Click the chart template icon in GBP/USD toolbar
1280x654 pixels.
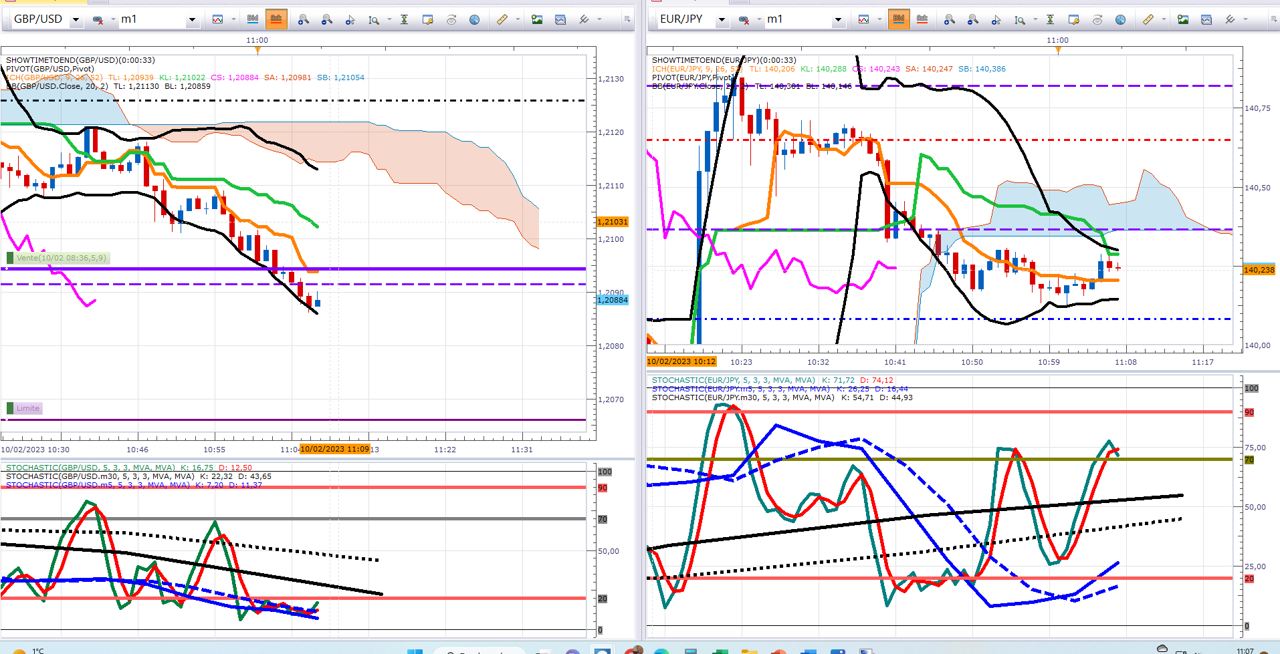coord(561,19)
